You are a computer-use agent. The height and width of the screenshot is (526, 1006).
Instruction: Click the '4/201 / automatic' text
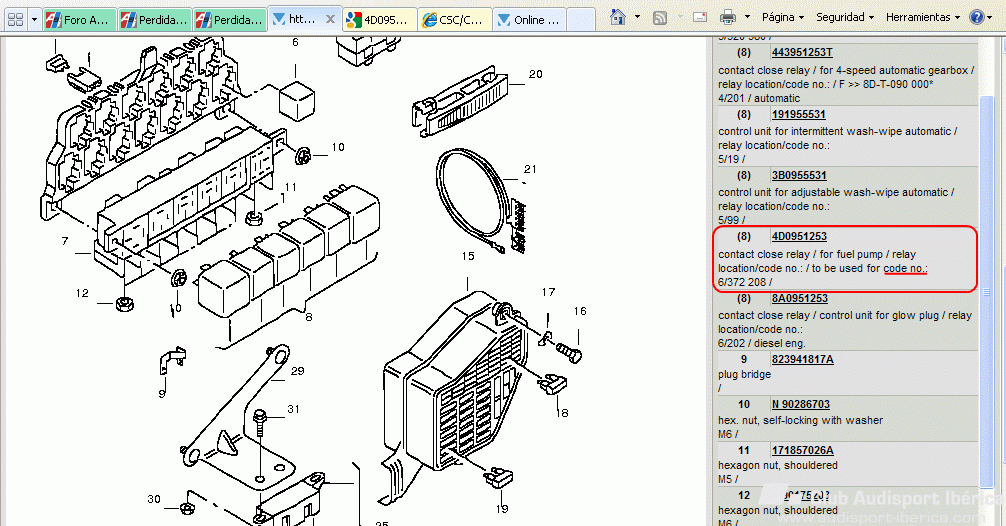pos(759,99)
